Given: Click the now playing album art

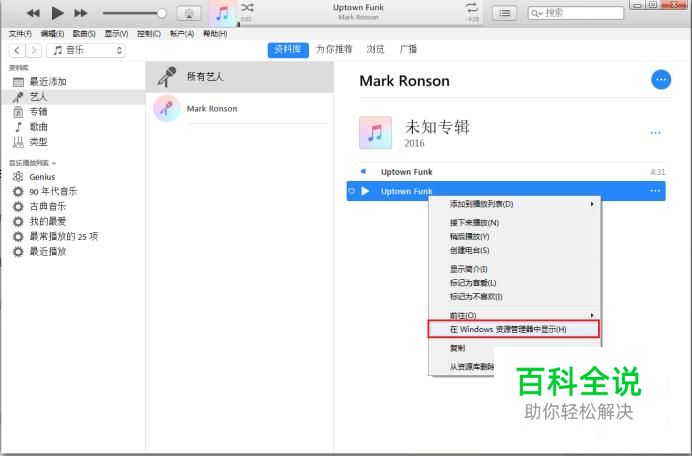Looking at the screenshot, I should (x=222, y=14).
